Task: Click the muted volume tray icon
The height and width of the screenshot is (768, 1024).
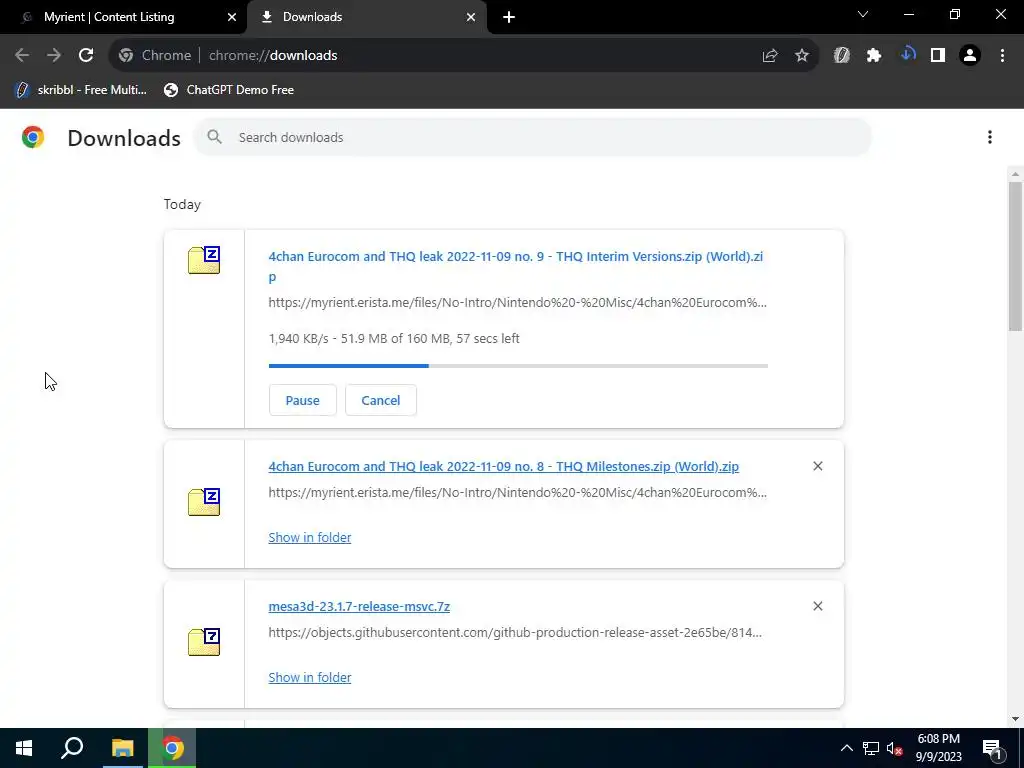Action: tap(895, 748)
